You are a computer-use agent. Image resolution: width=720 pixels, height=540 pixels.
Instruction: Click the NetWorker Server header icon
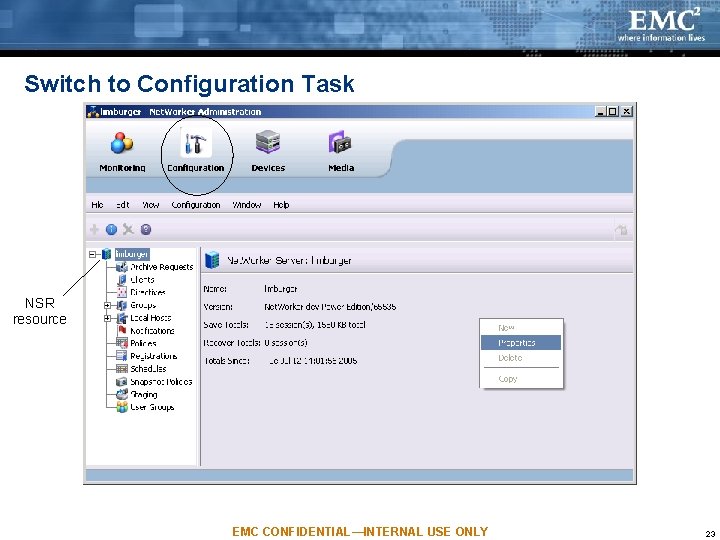(x=212, y=260)
